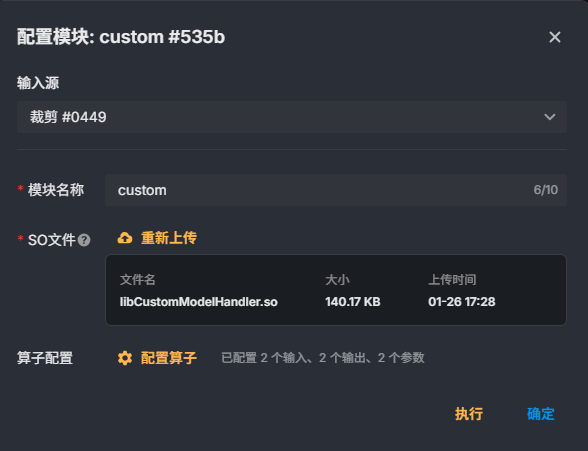
Task: Click the gear icon next to 配置算子
Action: (125, 358)
